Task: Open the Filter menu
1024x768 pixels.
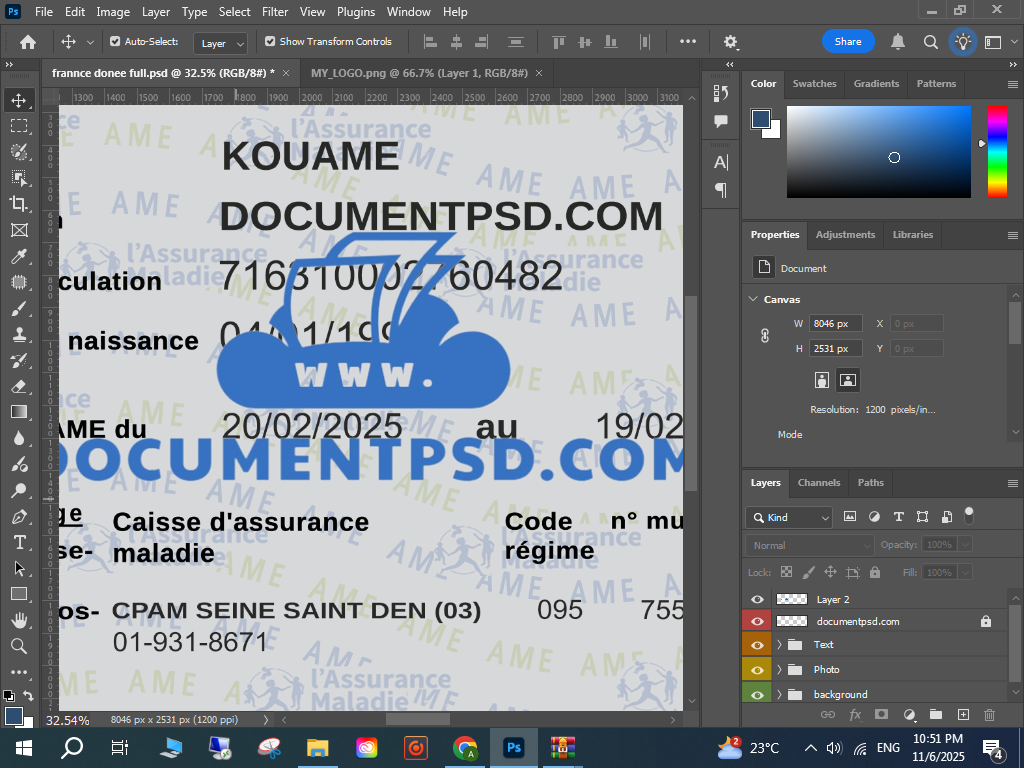Action: click(275, 12)
